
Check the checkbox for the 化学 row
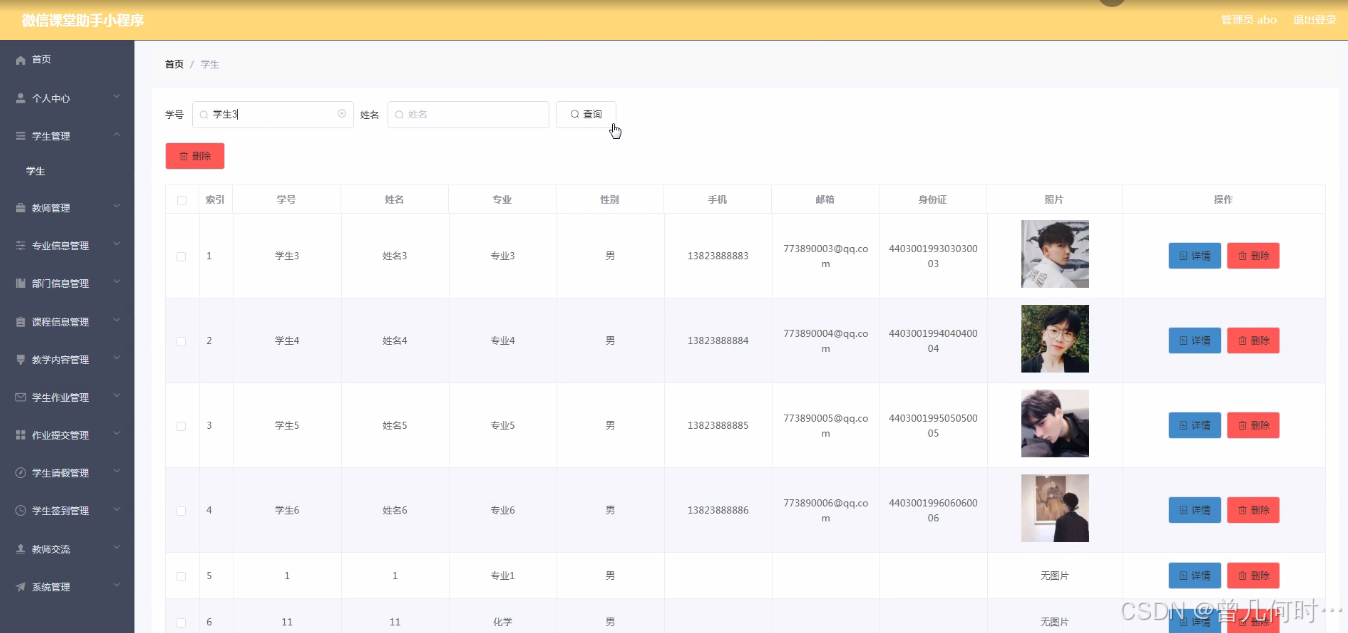point(182,622)
